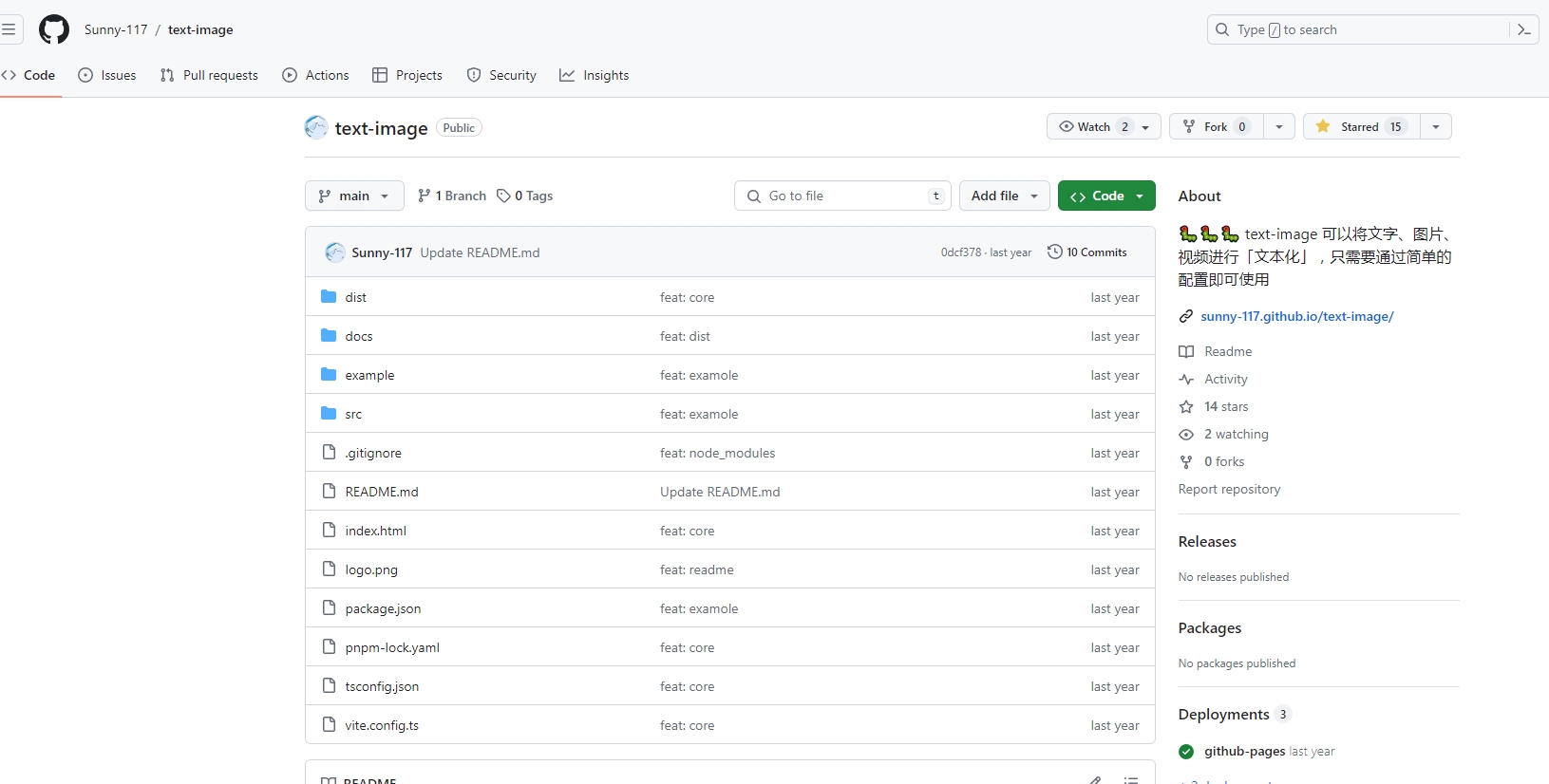Expand the fork options dropdown arrow
The height and width of the screenshot is (784, 1549).
pos(1279,126)
